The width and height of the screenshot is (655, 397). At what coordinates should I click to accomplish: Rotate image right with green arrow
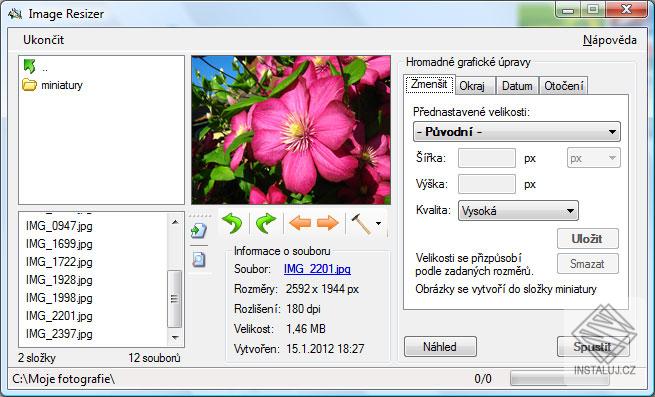[266, 223]
